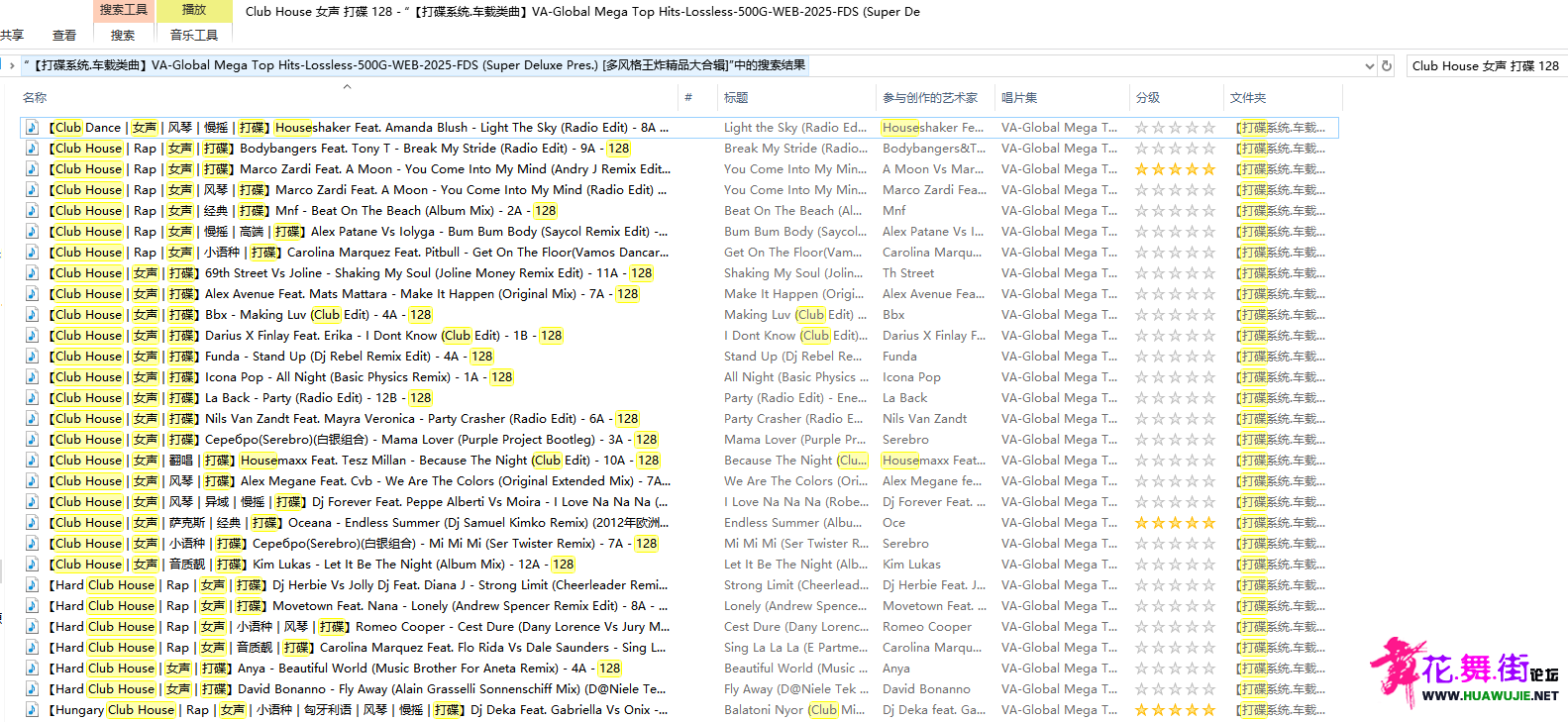Select file name Dj Deka Feat. Gabriella Vs Onix

coord(358,710)
